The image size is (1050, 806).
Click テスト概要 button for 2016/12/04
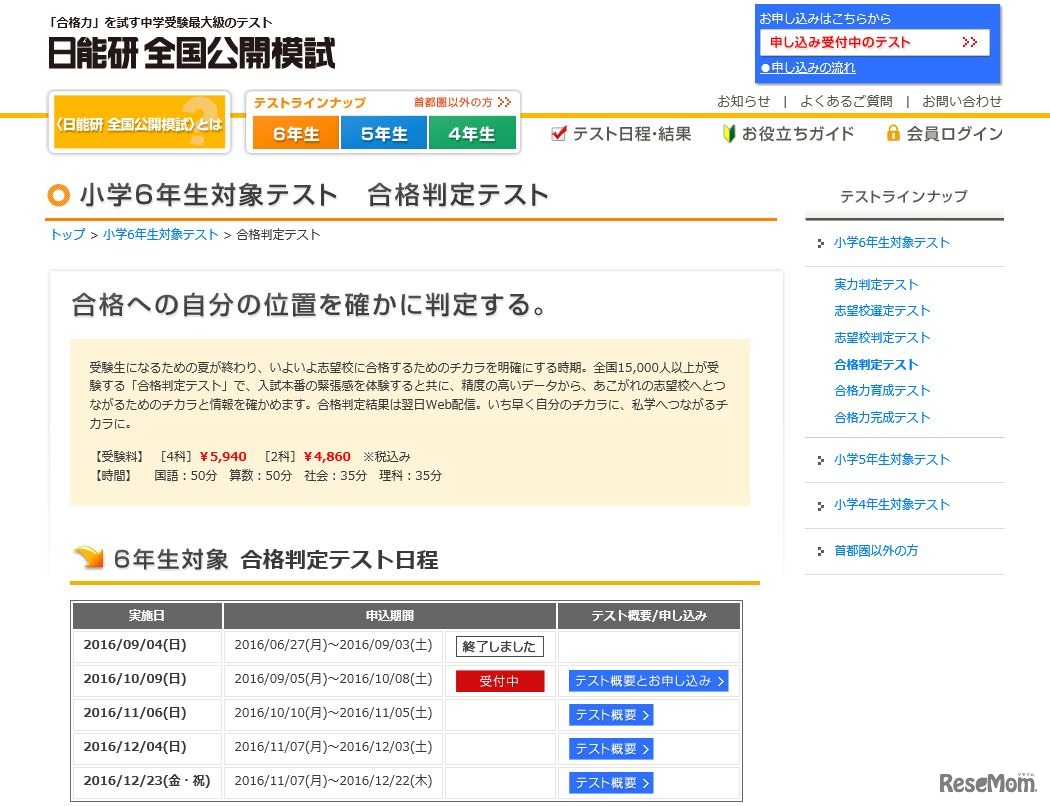(611, 749)
